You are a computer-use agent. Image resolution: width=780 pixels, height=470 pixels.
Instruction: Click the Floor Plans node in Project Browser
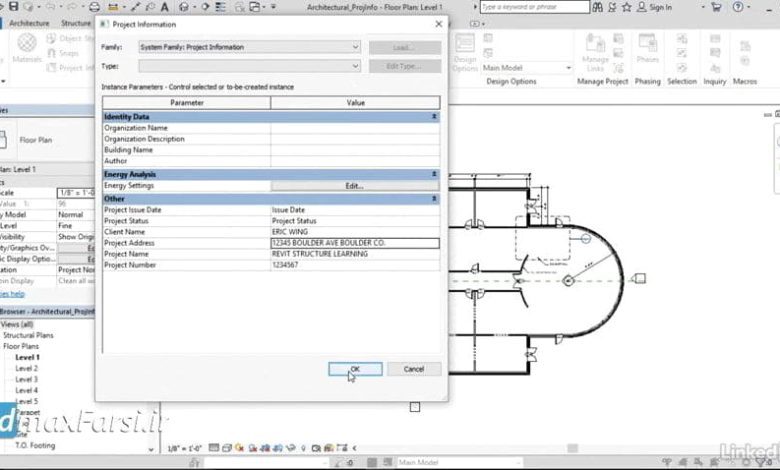click(20, 346)
